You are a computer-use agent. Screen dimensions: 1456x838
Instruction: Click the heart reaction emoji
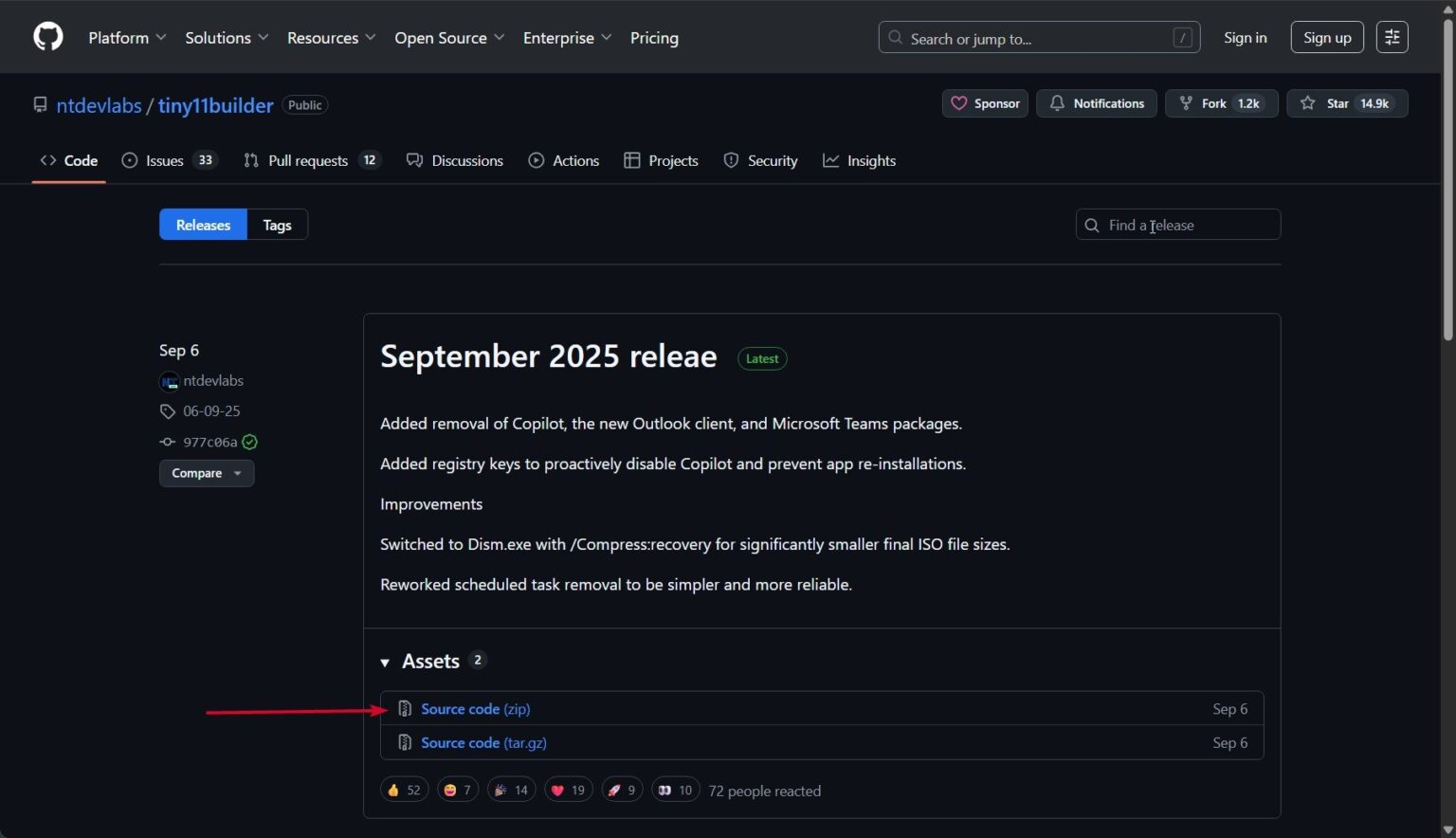click(x=568, y=790)
